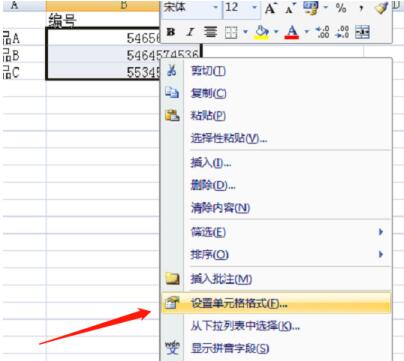
Task: Expand the borders dropdown arrow
Action: [245, 32]
